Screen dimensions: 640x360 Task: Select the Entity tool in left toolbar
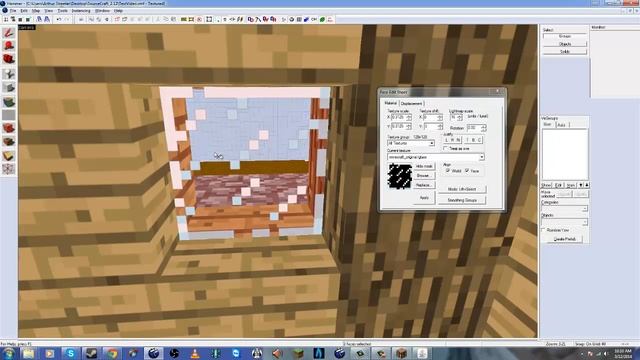[9, 74]
